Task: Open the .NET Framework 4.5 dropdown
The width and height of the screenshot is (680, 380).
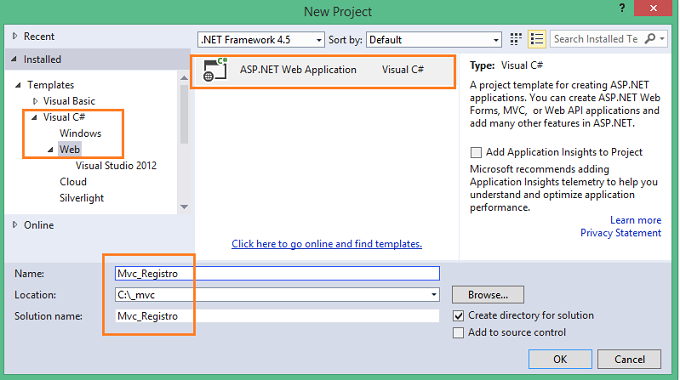Action: (261, 39)
